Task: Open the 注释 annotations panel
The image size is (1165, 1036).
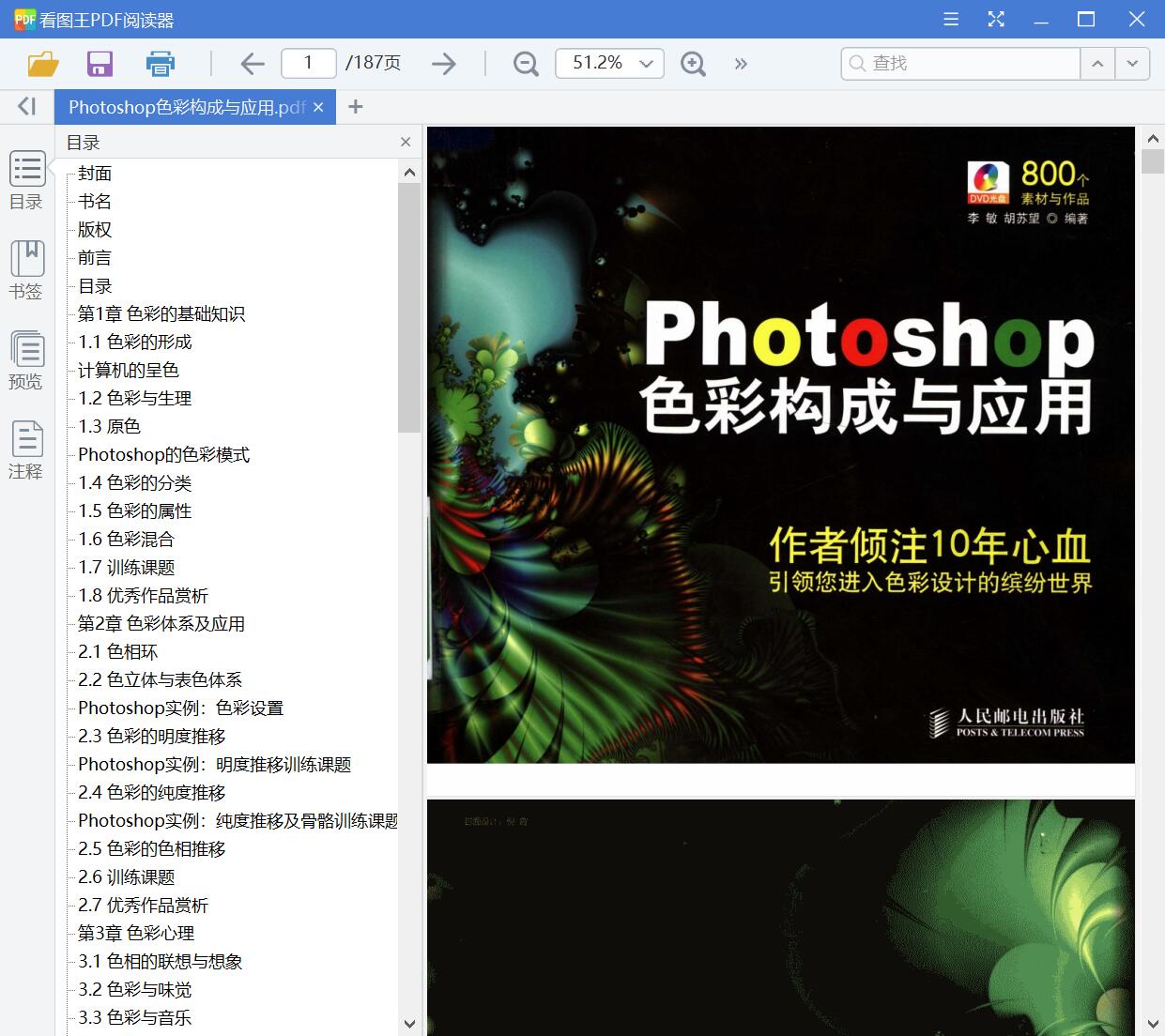Action: pos(27,450)
